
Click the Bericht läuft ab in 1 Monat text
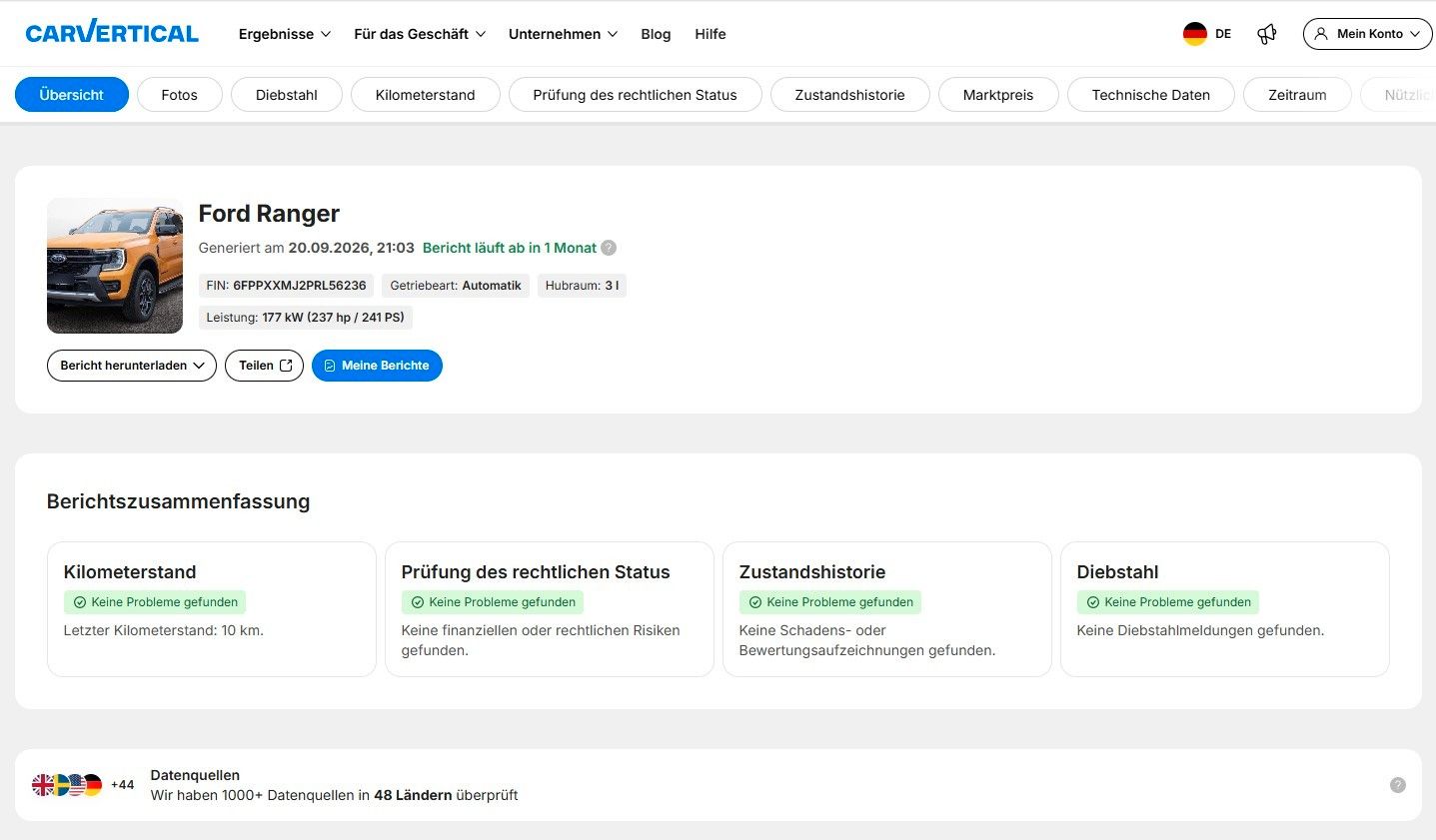510,248
